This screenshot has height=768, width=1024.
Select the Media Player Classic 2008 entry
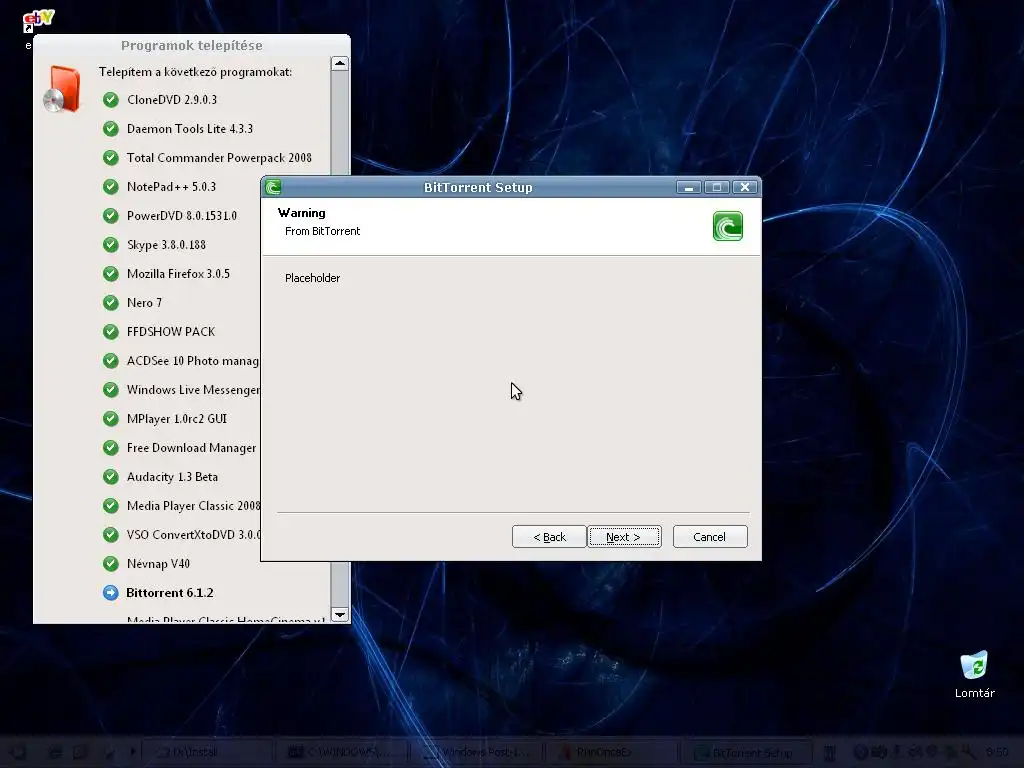193,505
